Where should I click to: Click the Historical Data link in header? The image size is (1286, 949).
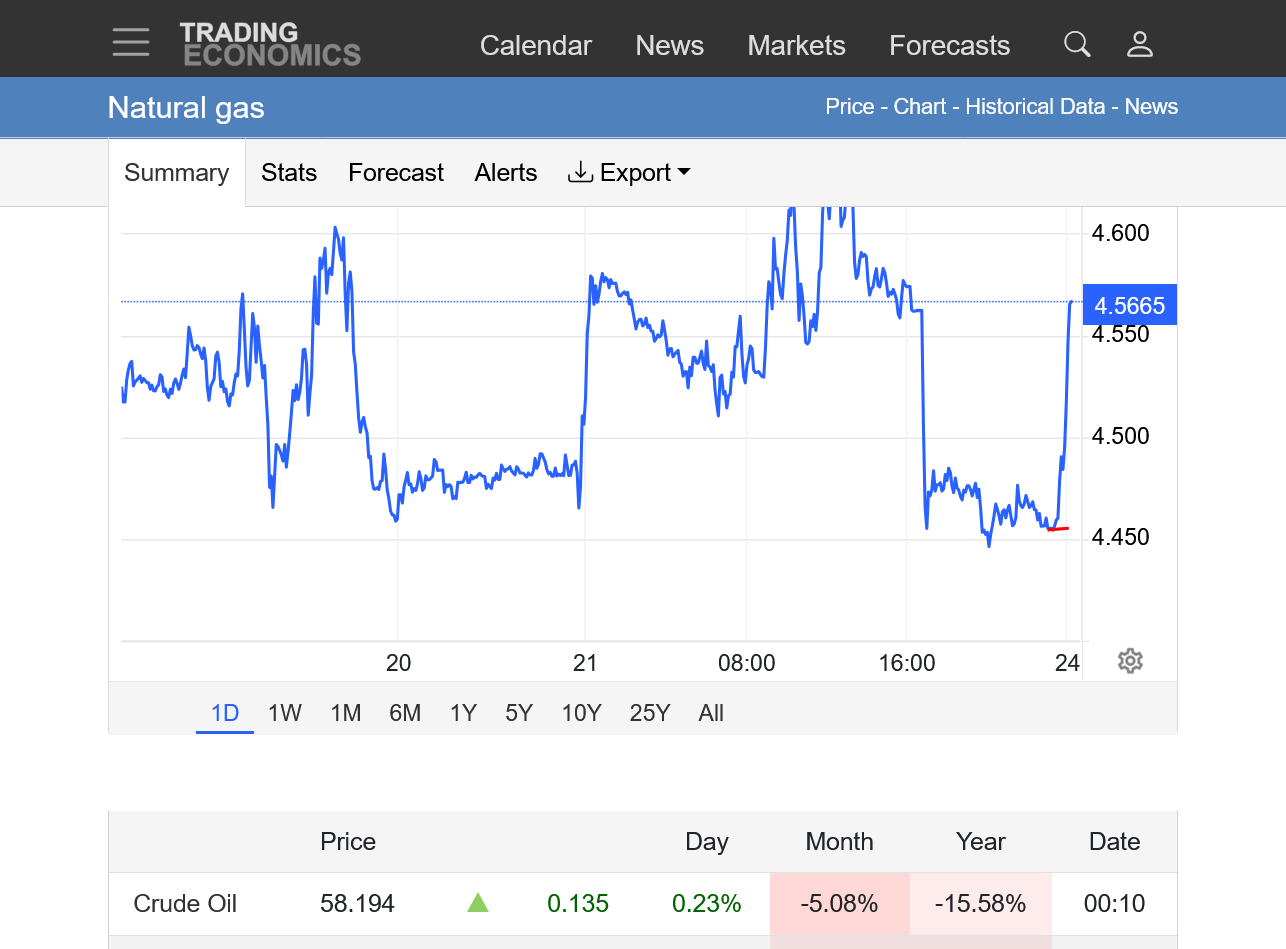1034,107
